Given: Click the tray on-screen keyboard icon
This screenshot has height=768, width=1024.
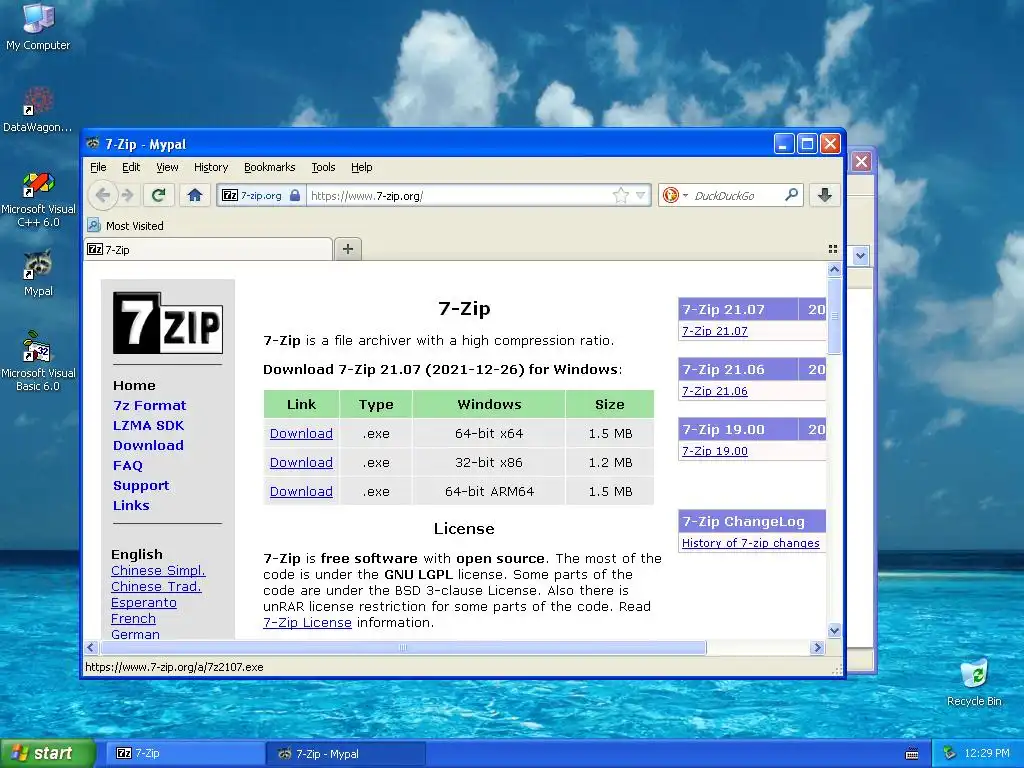Looking at the screenshot, I should 912,754.
